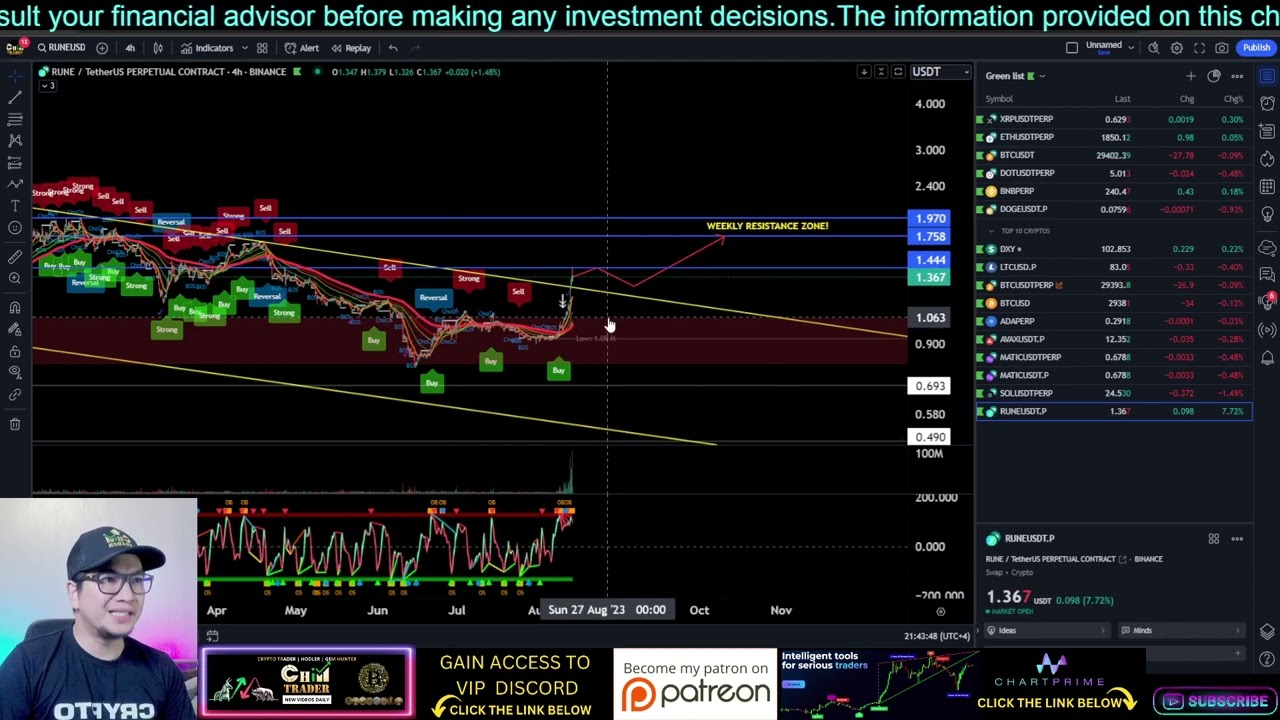Undo the last chart action
The height and width of the screenshot is (720, 1280).
tap(393, 48)
